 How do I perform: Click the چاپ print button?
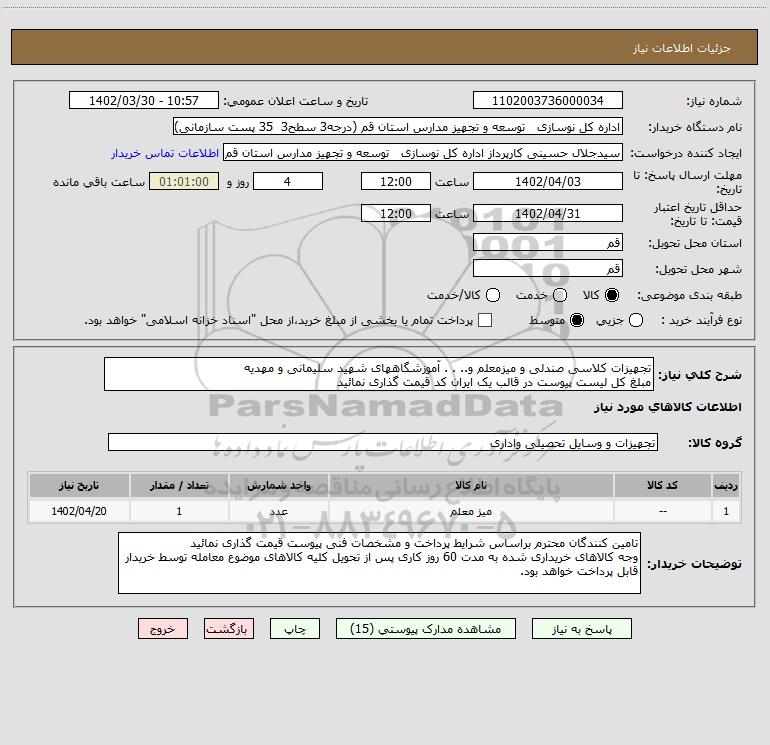pyautogui.click(x=295, y=629)
